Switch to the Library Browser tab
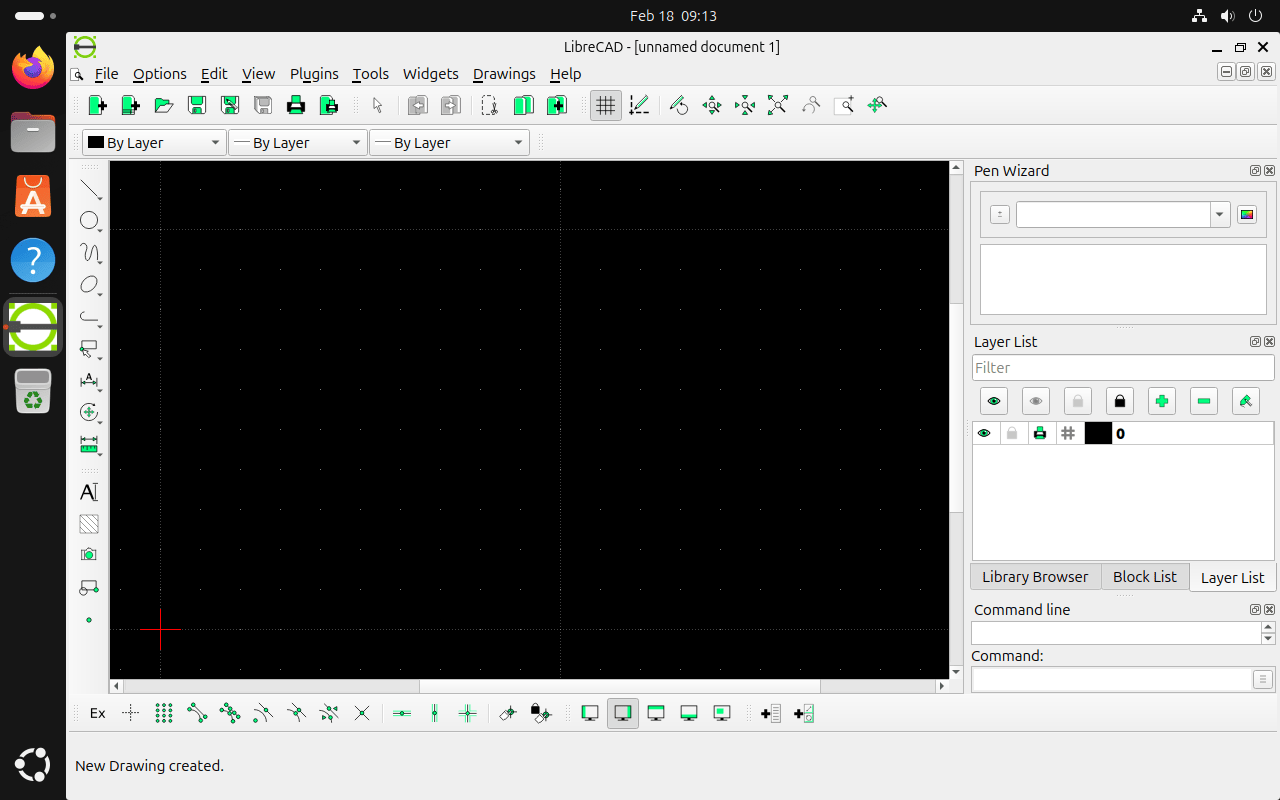This screenshot has width=1280, height=800. [x=1034, y=577]
